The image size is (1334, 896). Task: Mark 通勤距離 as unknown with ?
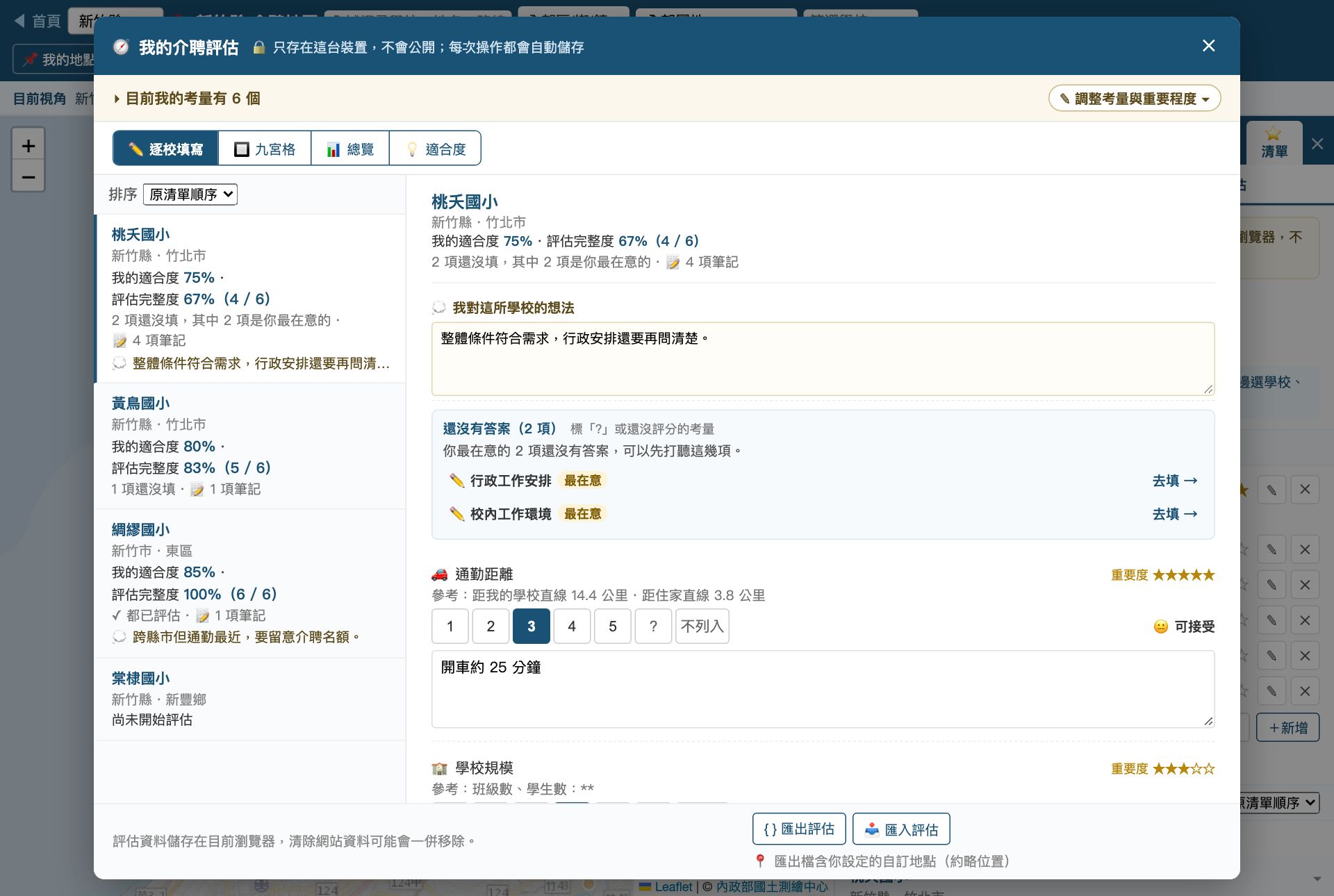click(653, 626)
